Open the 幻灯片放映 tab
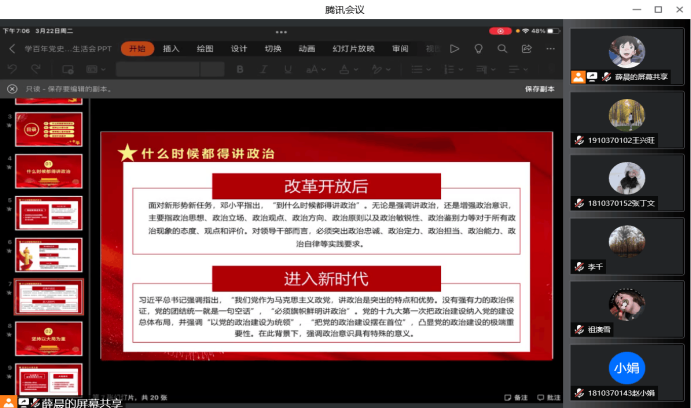This screenshot has height=408, width=691. [353, 48]
